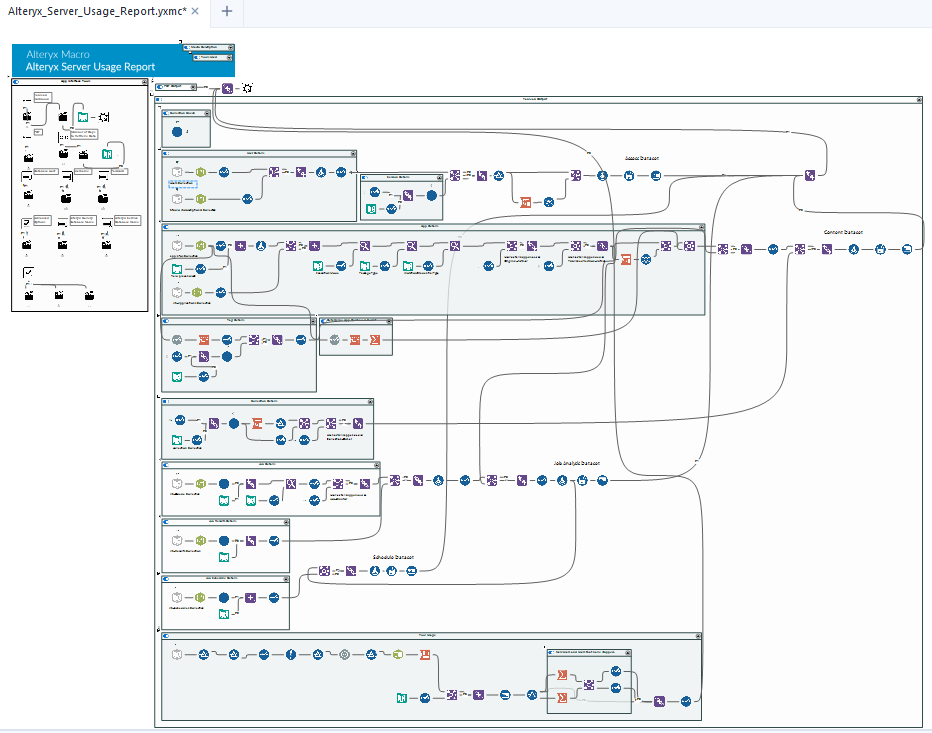
Task: Select the purple tool beside the gear output
Action: coord(227,88)
